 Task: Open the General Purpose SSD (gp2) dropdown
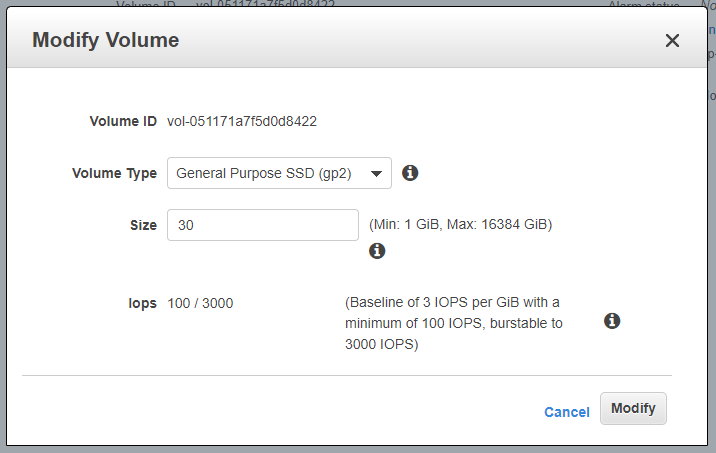pyautogui.click(x=279, y=173)
